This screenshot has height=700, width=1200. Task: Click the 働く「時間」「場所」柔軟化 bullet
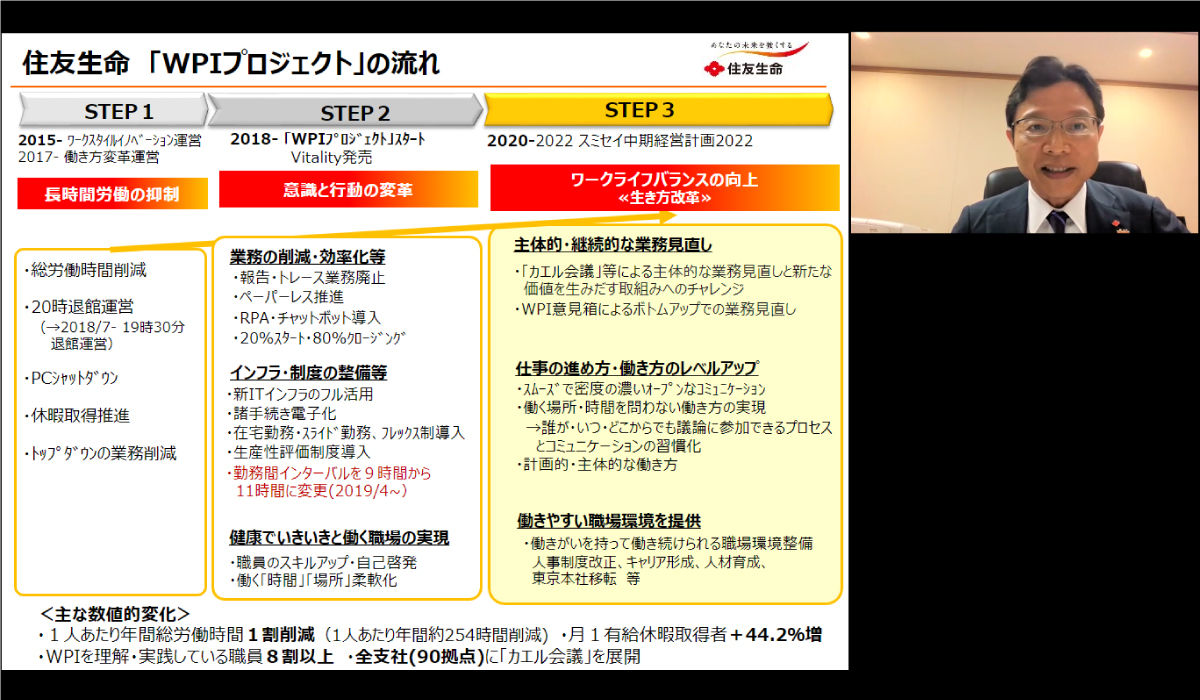click(x=314, y=580)
